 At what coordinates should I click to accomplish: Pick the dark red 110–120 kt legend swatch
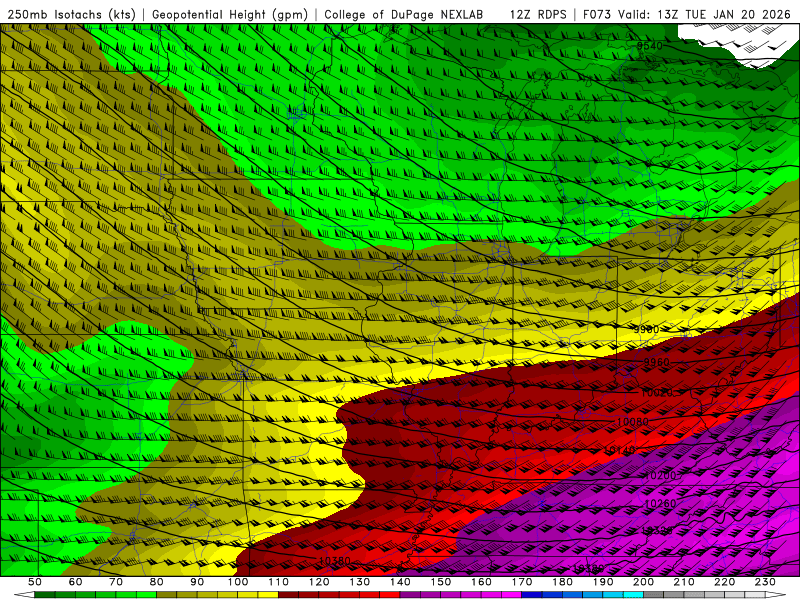point(289,595)
